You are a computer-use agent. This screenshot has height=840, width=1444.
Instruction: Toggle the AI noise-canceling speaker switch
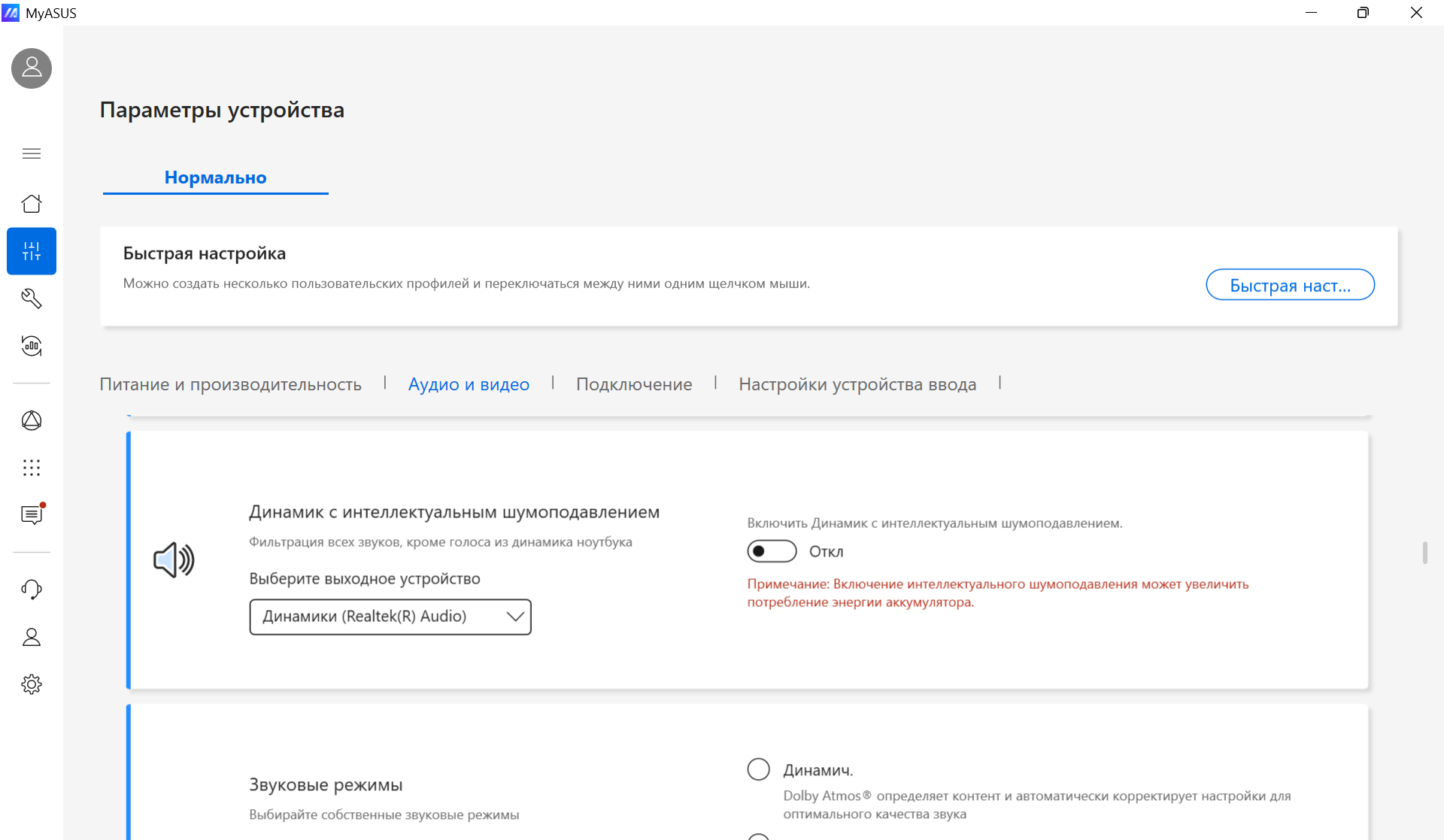pos(772,551)
